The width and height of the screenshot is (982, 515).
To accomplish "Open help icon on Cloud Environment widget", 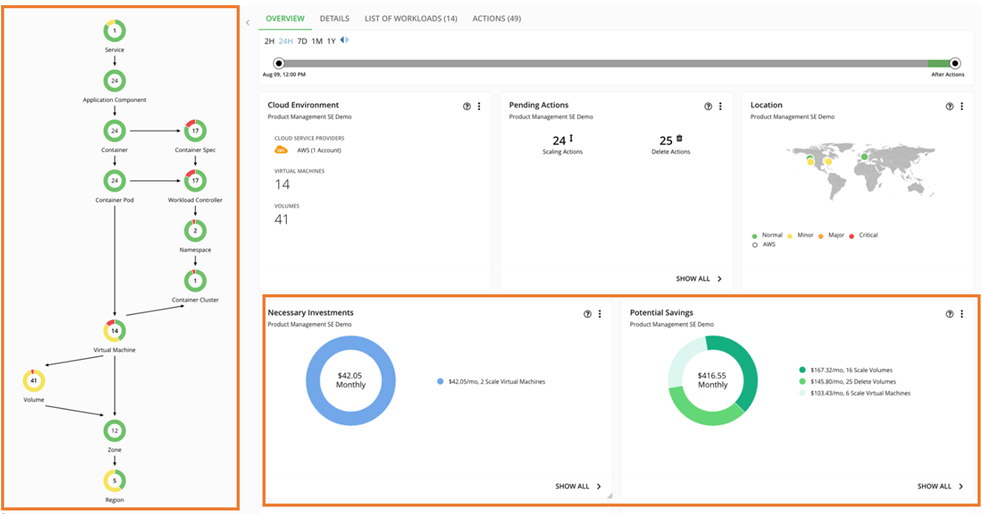I will [467, 107].
